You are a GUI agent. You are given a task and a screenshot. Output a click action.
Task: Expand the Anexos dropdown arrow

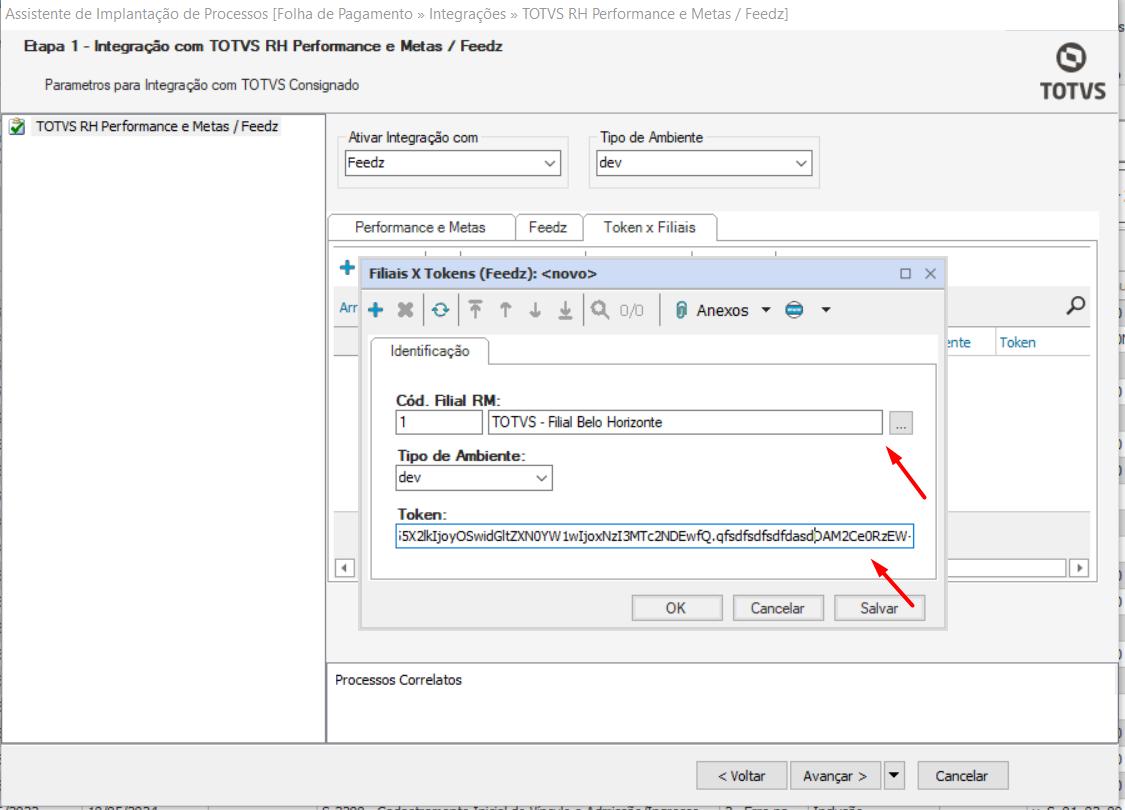(x=766, y=310)
